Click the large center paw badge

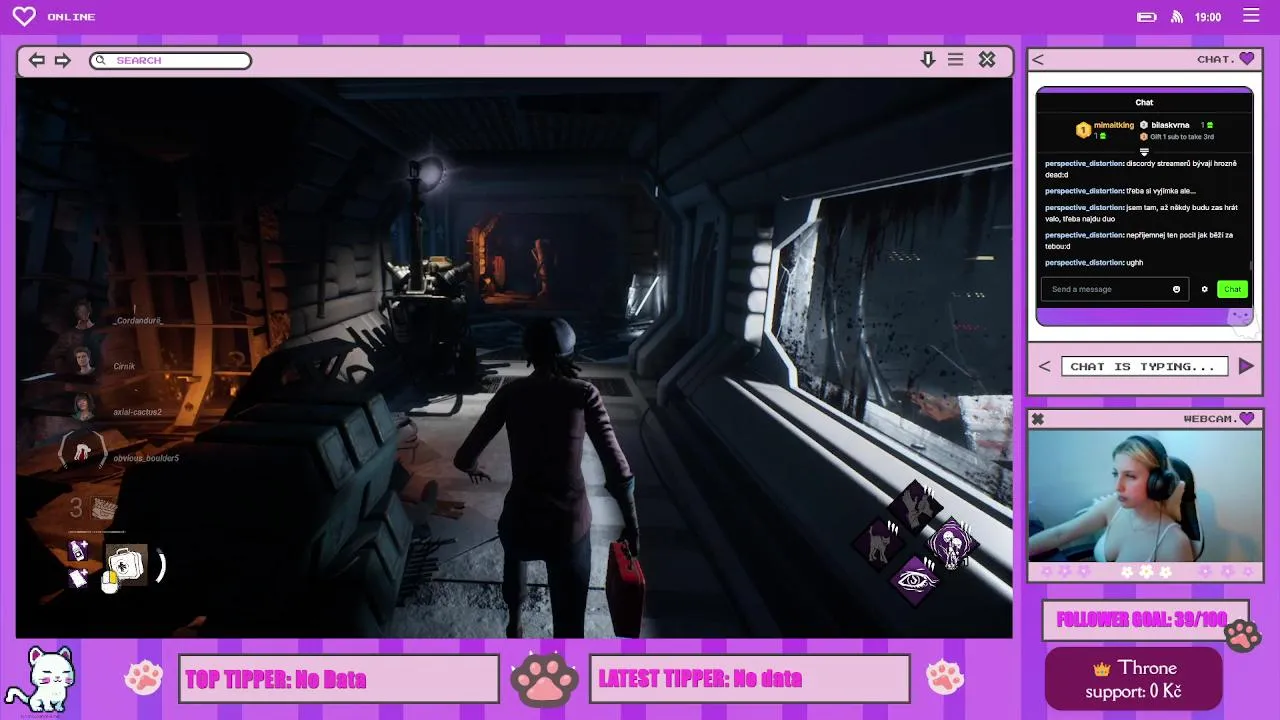click(x=545, y=679)
